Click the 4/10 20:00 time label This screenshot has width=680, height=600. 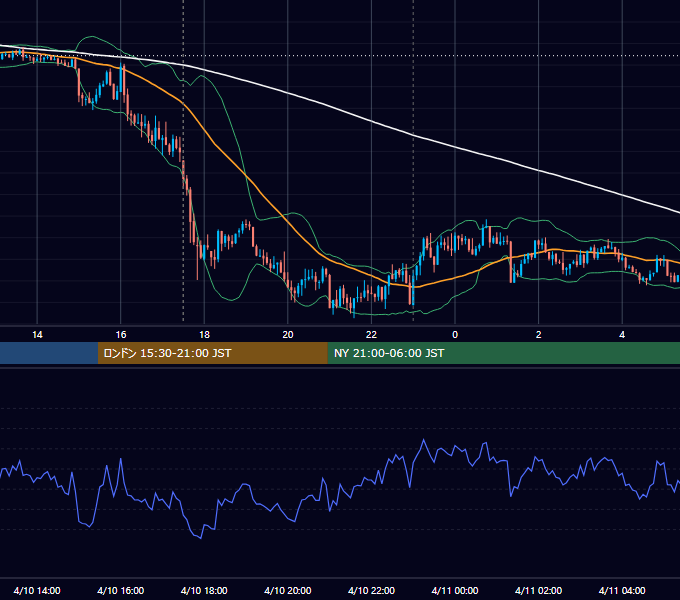coord(288,590)
